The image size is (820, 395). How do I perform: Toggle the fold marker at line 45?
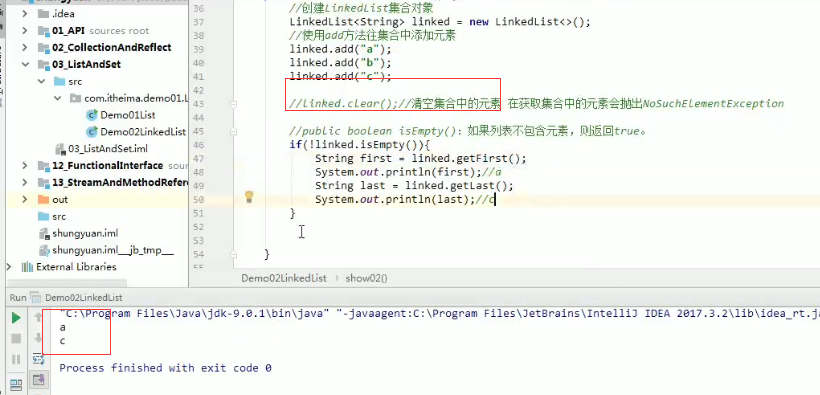pos(233,131)
